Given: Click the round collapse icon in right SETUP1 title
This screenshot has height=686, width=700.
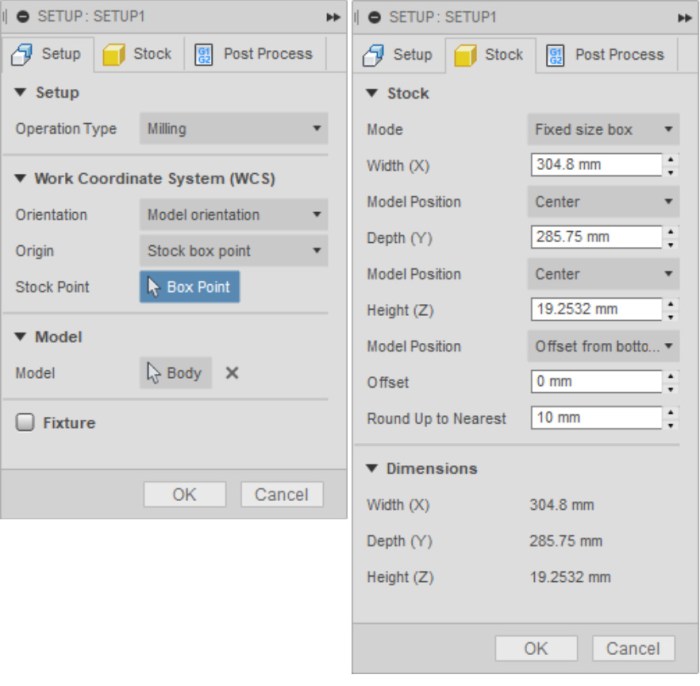Looking at the screenshot, I should point(374,18).
